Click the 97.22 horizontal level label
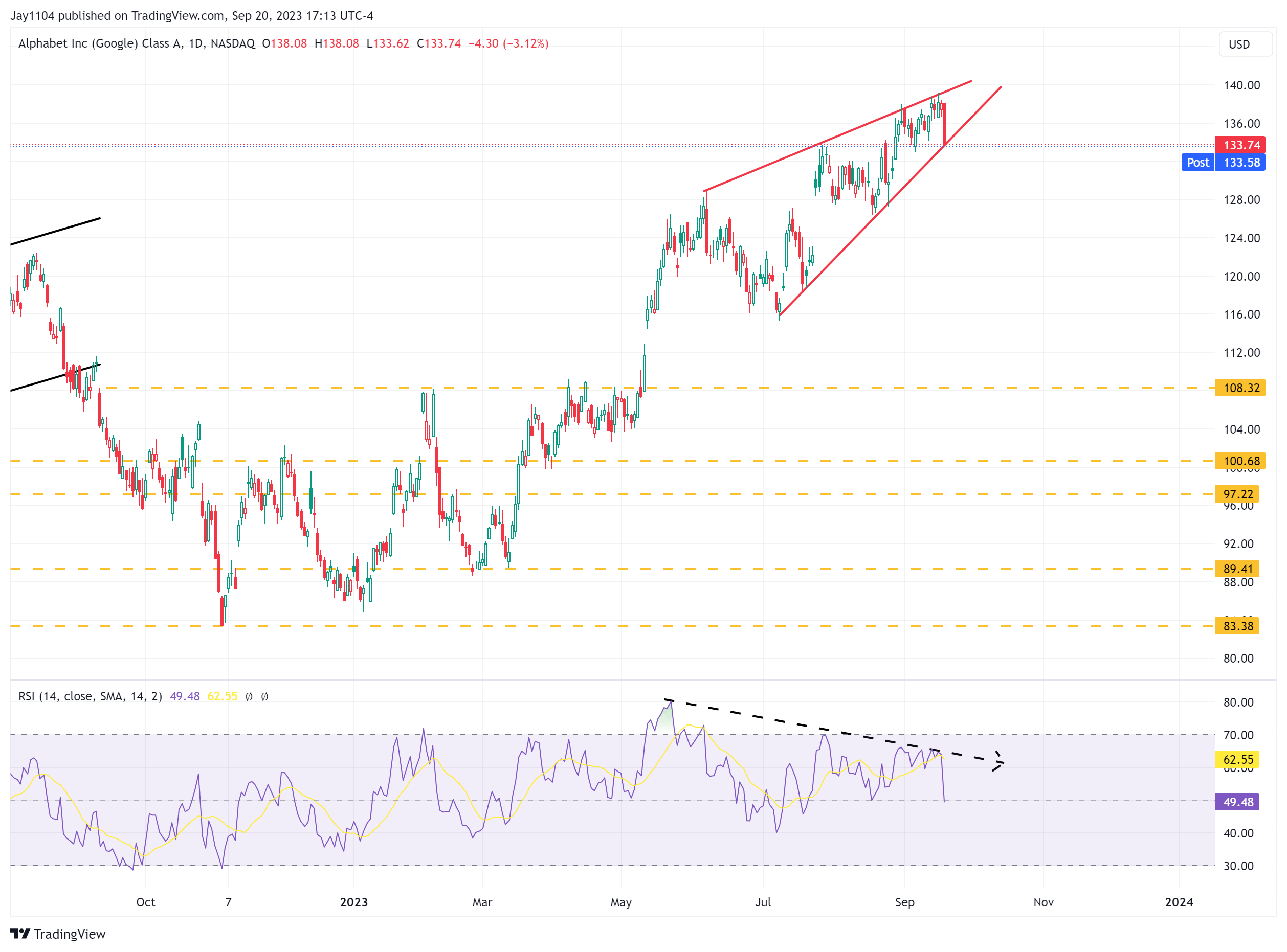The image size is (1287, 952). point(1237,494)
